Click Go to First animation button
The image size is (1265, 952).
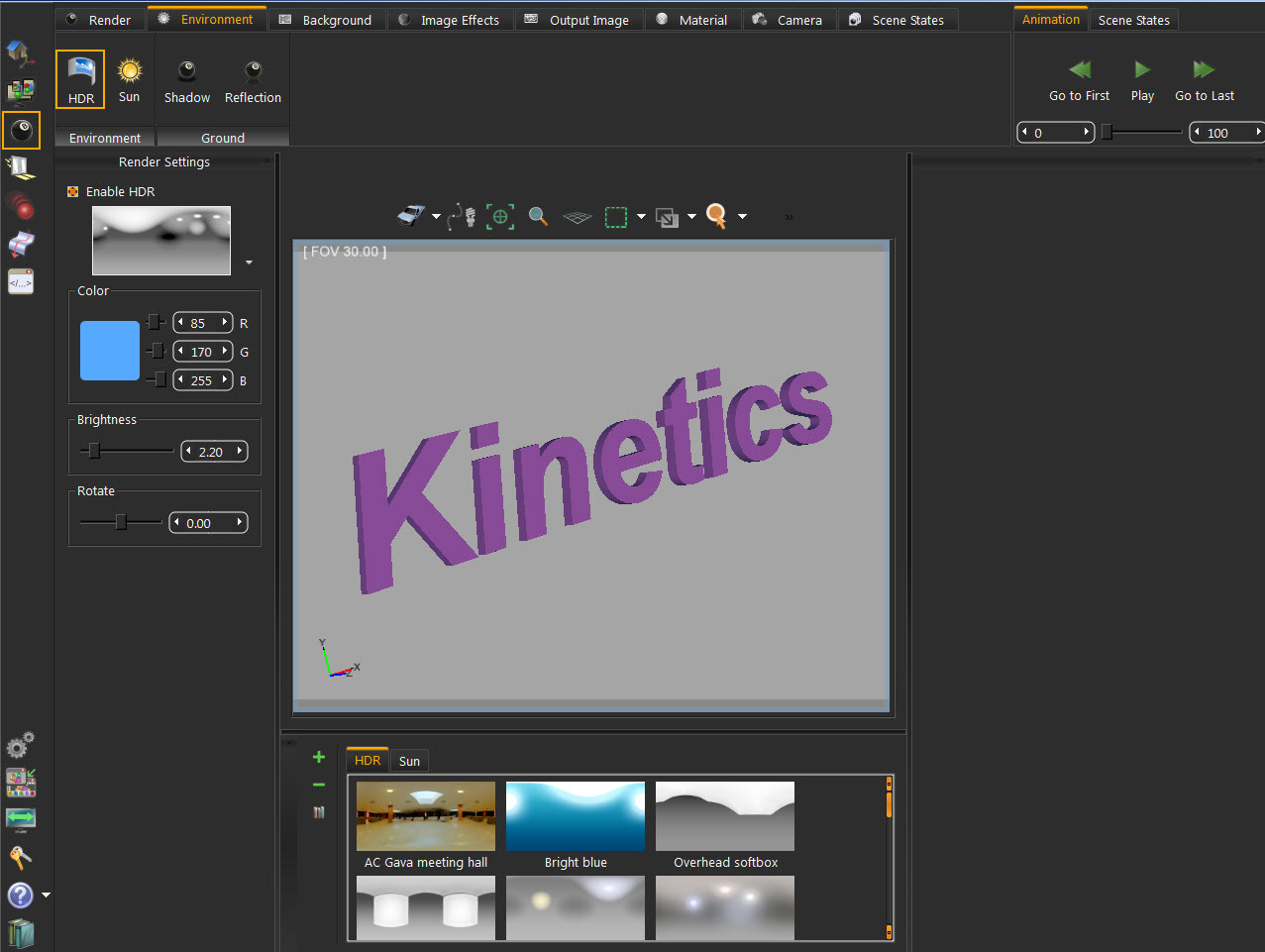(x=1079, y=80)
